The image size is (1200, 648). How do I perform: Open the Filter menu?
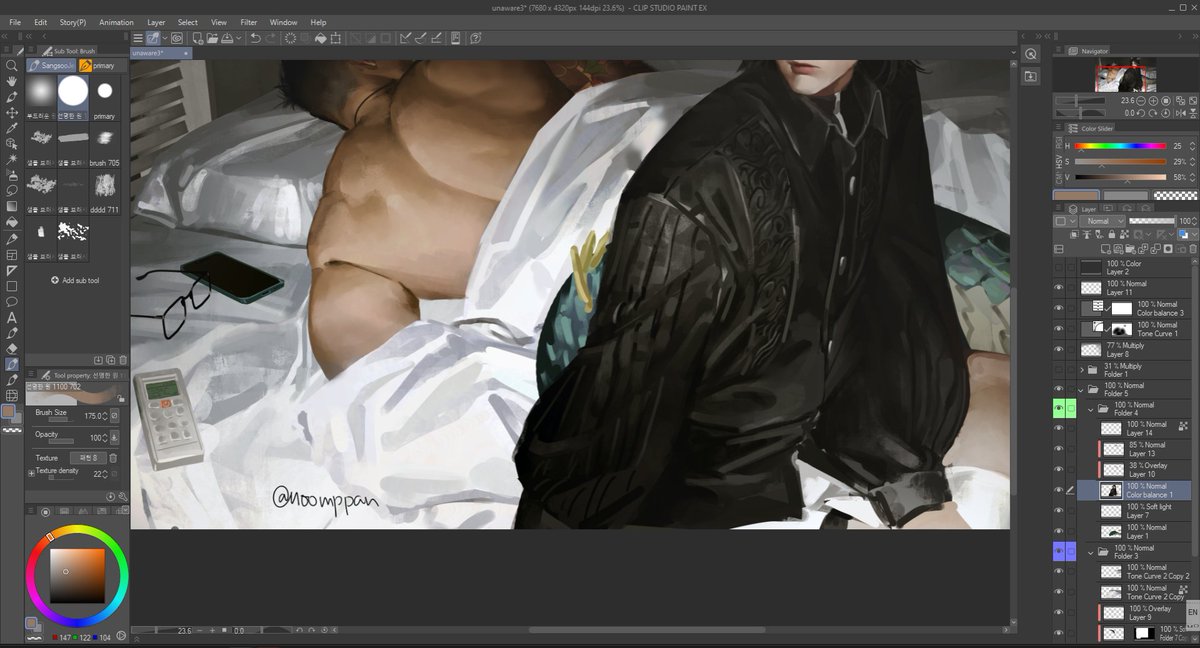(x=248, y=22)
